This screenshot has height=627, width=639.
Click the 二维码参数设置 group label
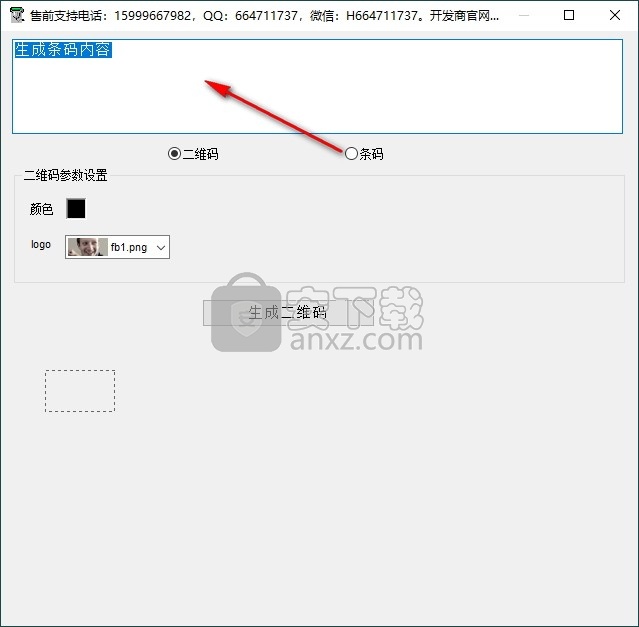point(66,175)
